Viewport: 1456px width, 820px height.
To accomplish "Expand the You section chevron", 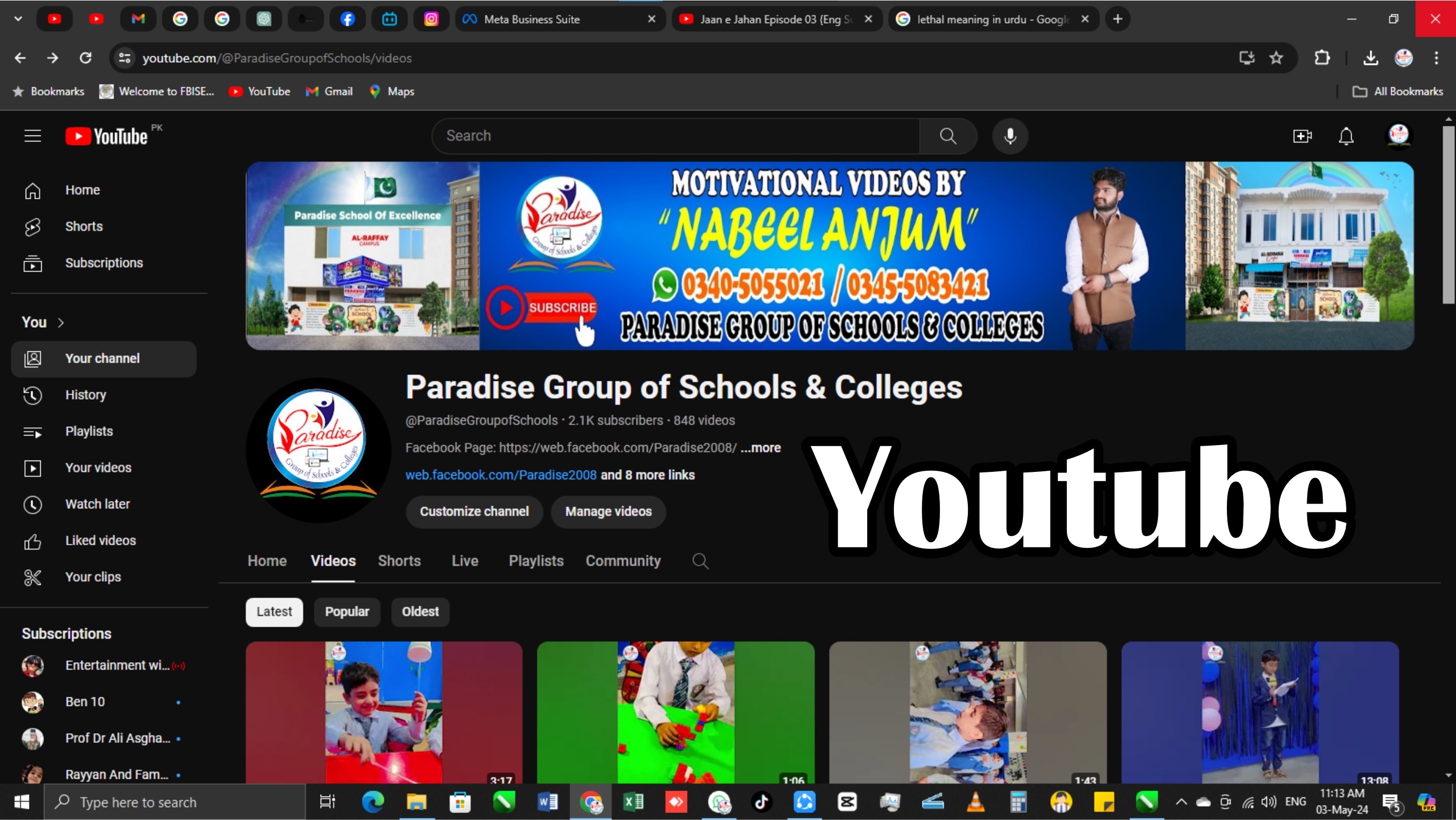I will click(x=61, y=322).
